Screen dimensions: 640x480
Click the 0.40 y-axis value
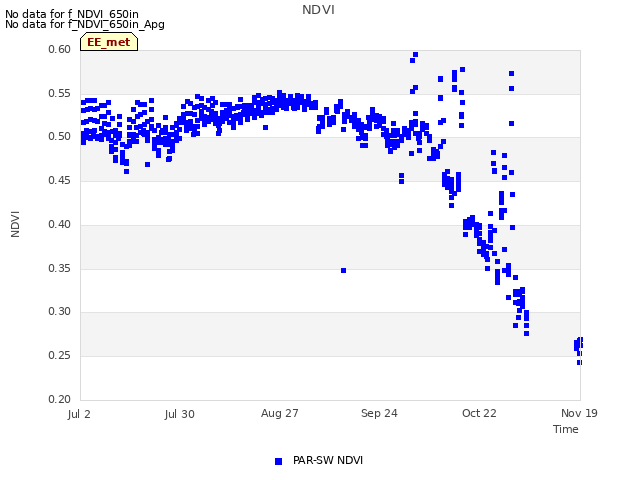(x=60, y=224)
